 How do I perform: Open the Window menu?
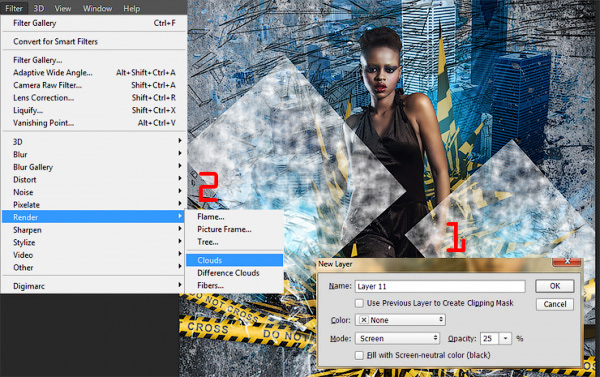97,8
